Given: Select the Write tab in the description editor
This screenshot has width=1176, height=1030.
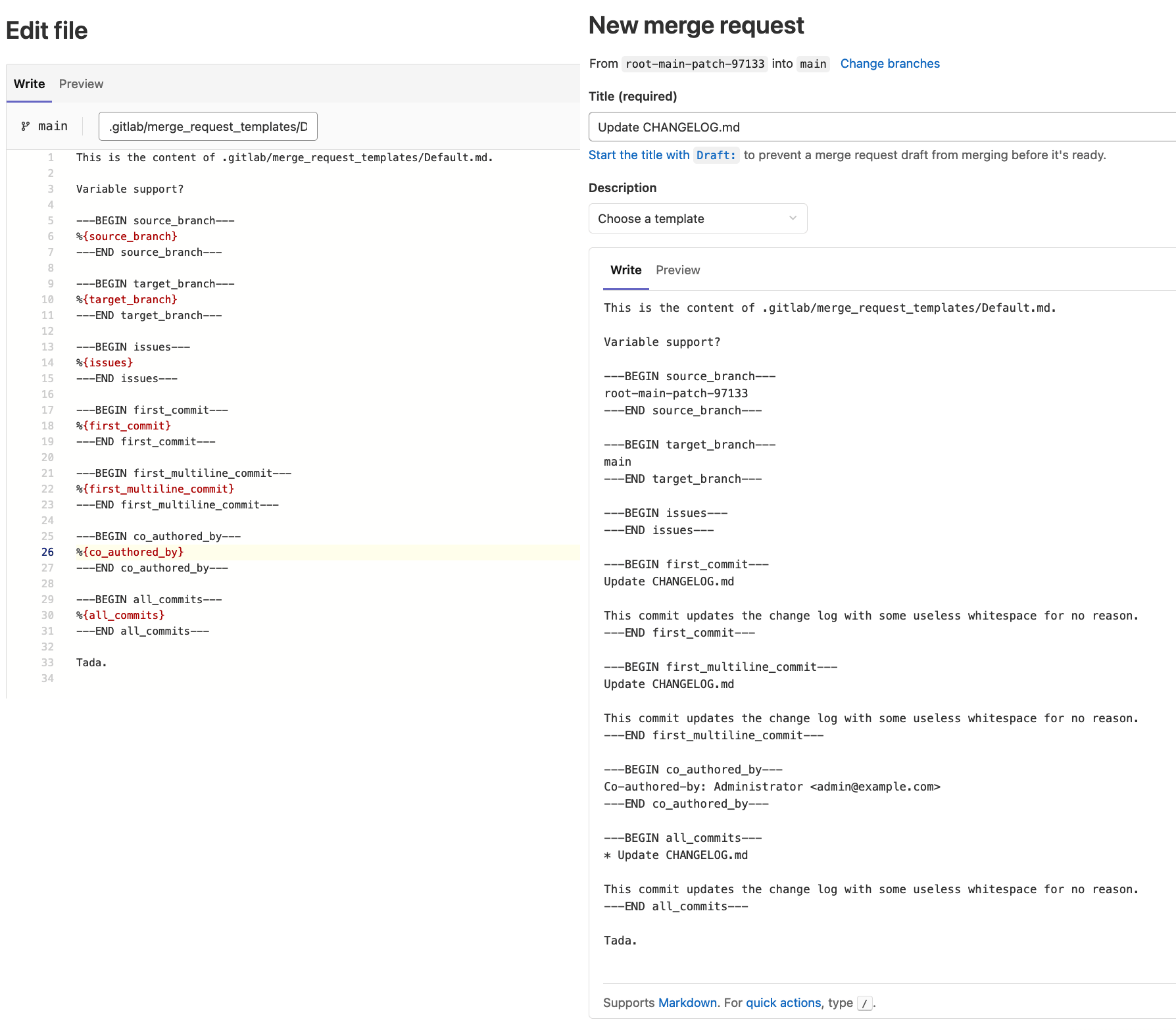Looking at the screenshot, I should [x=625, y=270].
